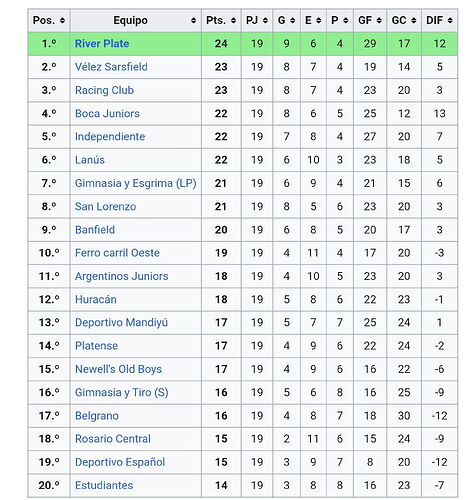The height and width of the screenshot is (500, 473).
Task: Click the Pts. column sort icon
Action: click(x=233, y=21)
